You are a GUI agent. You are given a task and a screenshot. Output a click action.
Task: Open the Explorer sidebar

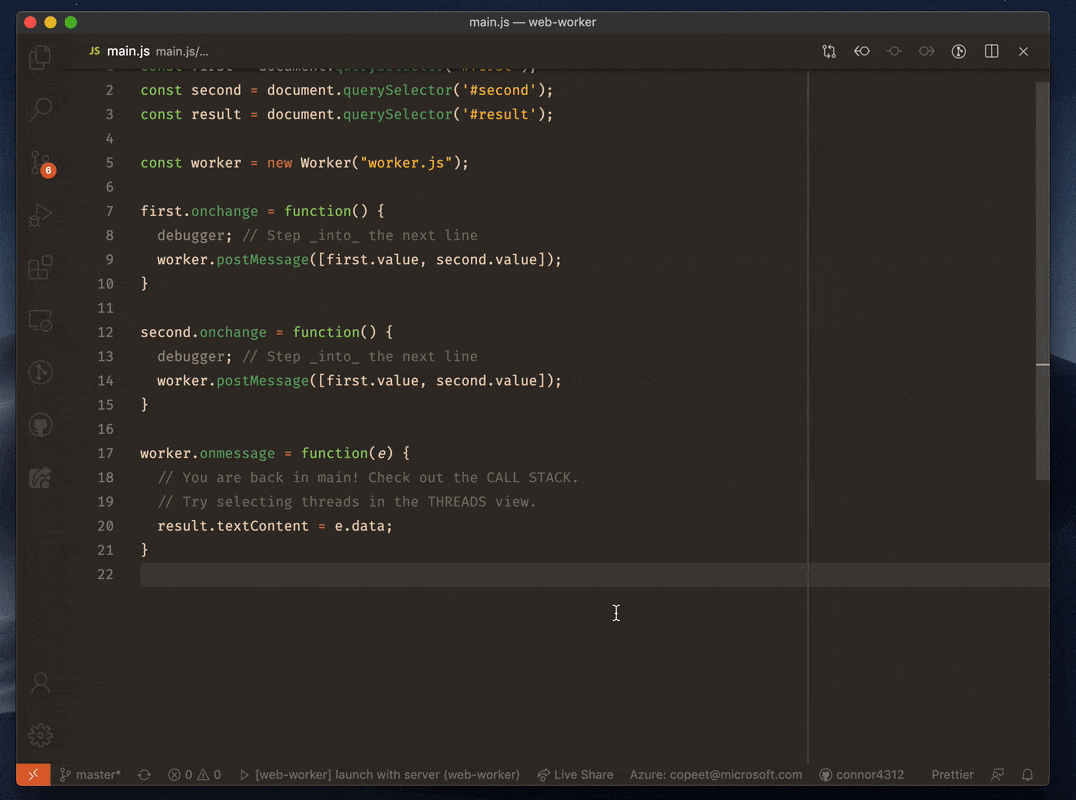(x=40, y=57)
